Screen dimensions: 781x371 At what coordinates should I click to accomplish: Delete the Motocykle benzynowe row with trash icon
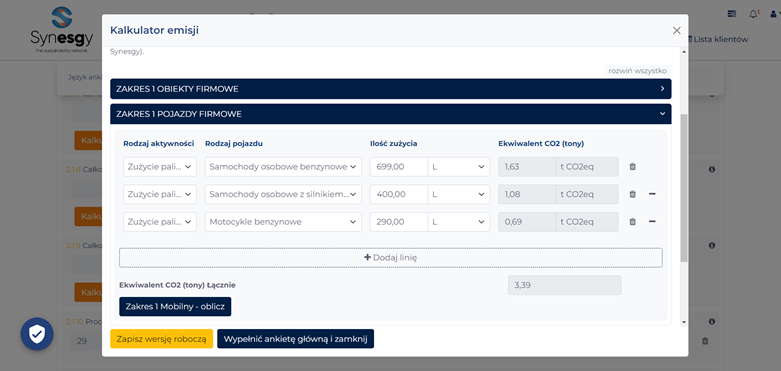click(633, 222)
